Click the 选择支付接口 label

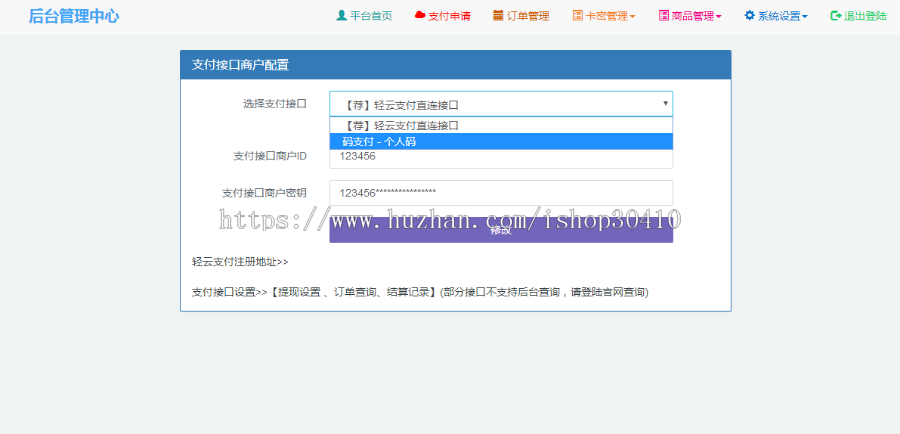click(274, 104)
